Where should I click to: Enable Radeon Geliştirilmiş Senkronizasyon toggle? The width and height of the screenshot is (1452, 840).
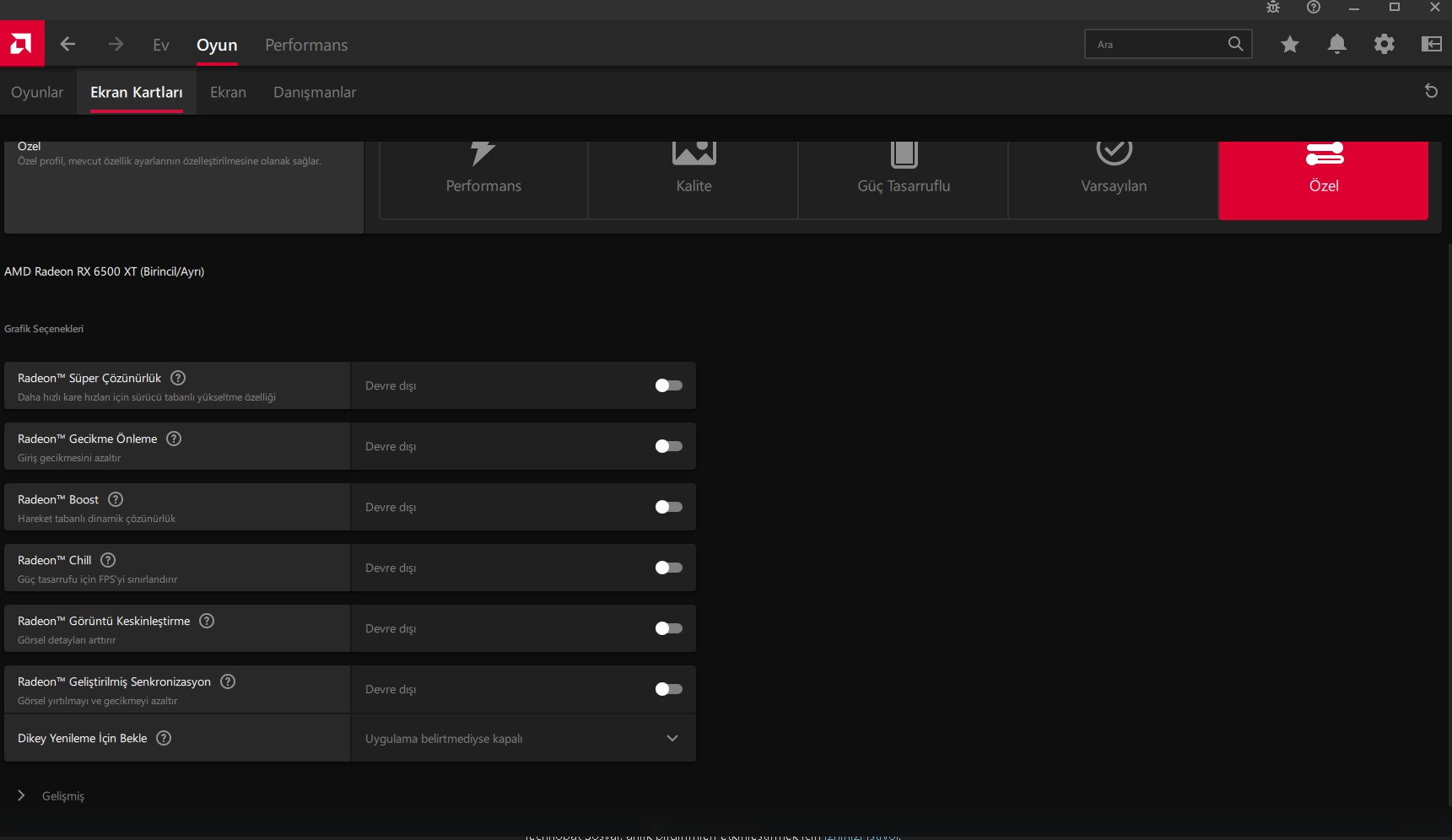[669, 689]
